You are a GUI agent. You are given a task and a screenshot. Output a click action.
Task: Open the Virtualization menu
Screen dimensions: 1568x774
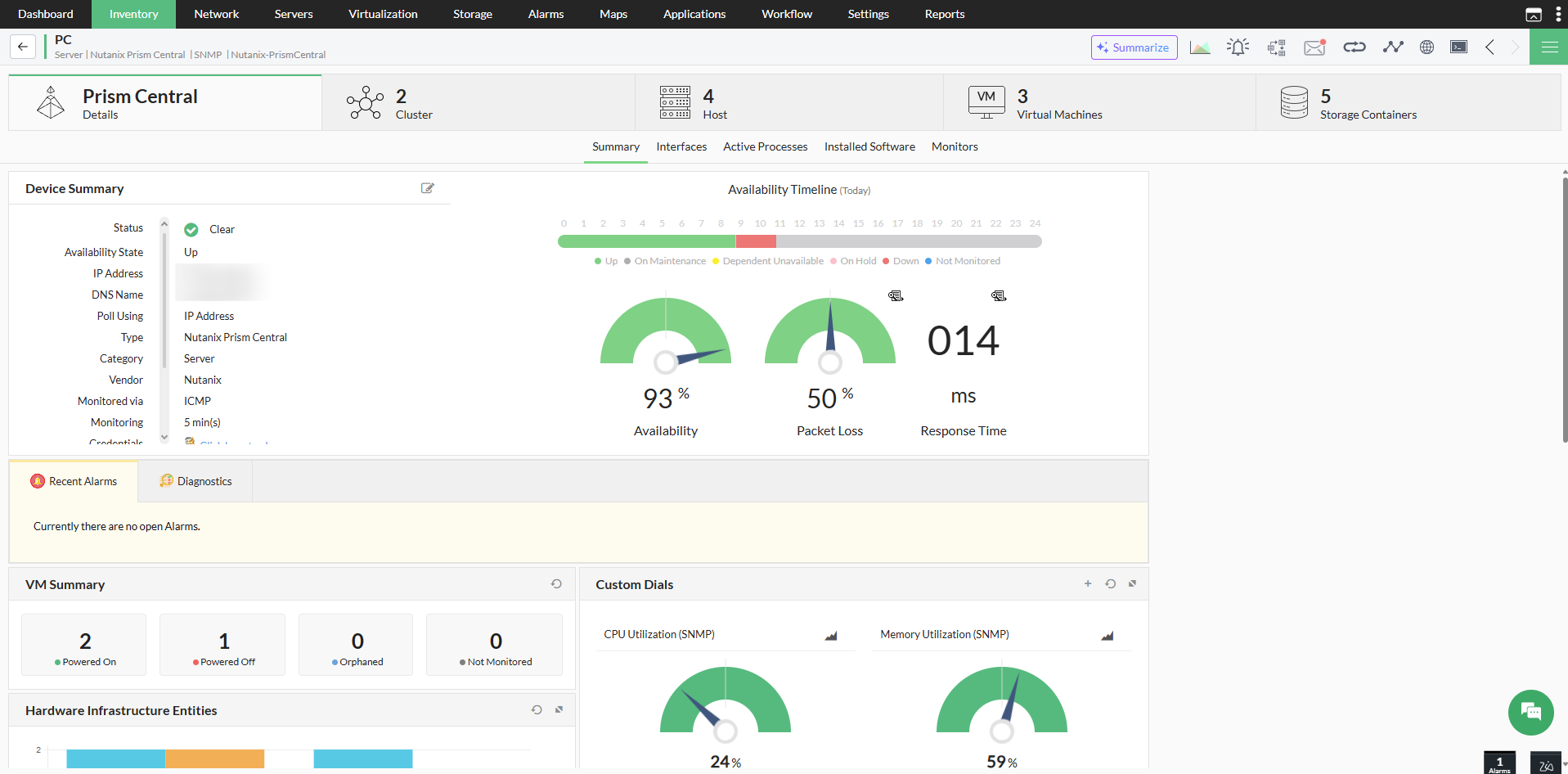(x=383, y=14)
